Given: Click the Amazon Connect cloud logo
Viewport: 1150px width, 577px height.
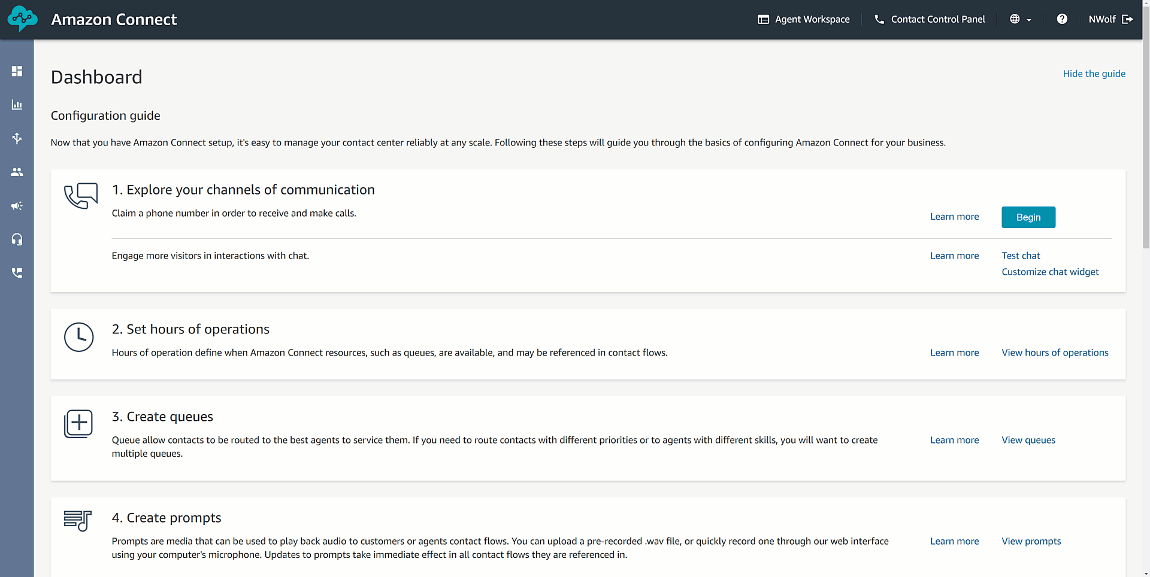Looking at the screenshot, I should click(x=22, y=19).
